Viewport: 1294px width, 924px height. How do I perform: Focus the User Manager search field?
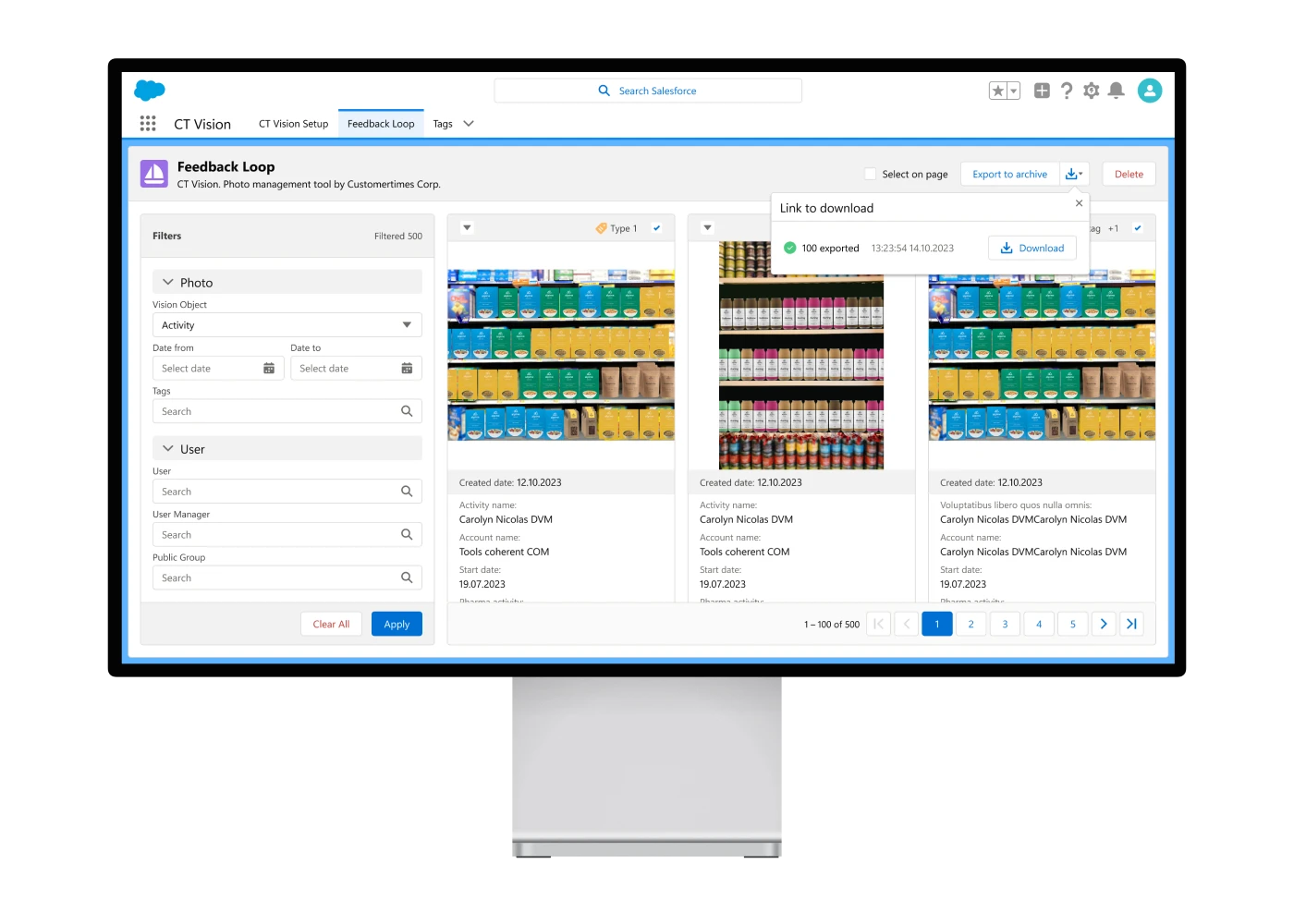287,535
